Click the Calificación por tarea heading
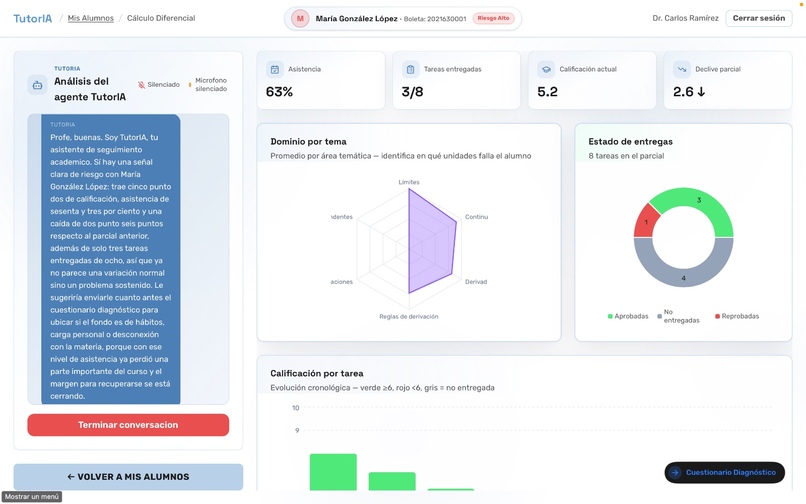The width and height of the screenshot is (806, 504). (317, 373)
